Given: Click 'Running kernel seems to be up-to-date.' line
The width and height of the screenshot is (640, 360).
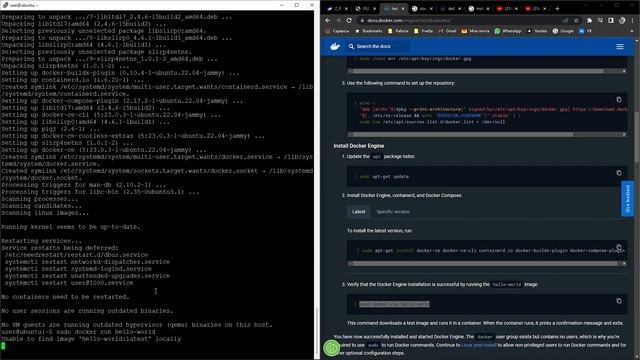Looking at the screenshot, I should coord(71,227).
